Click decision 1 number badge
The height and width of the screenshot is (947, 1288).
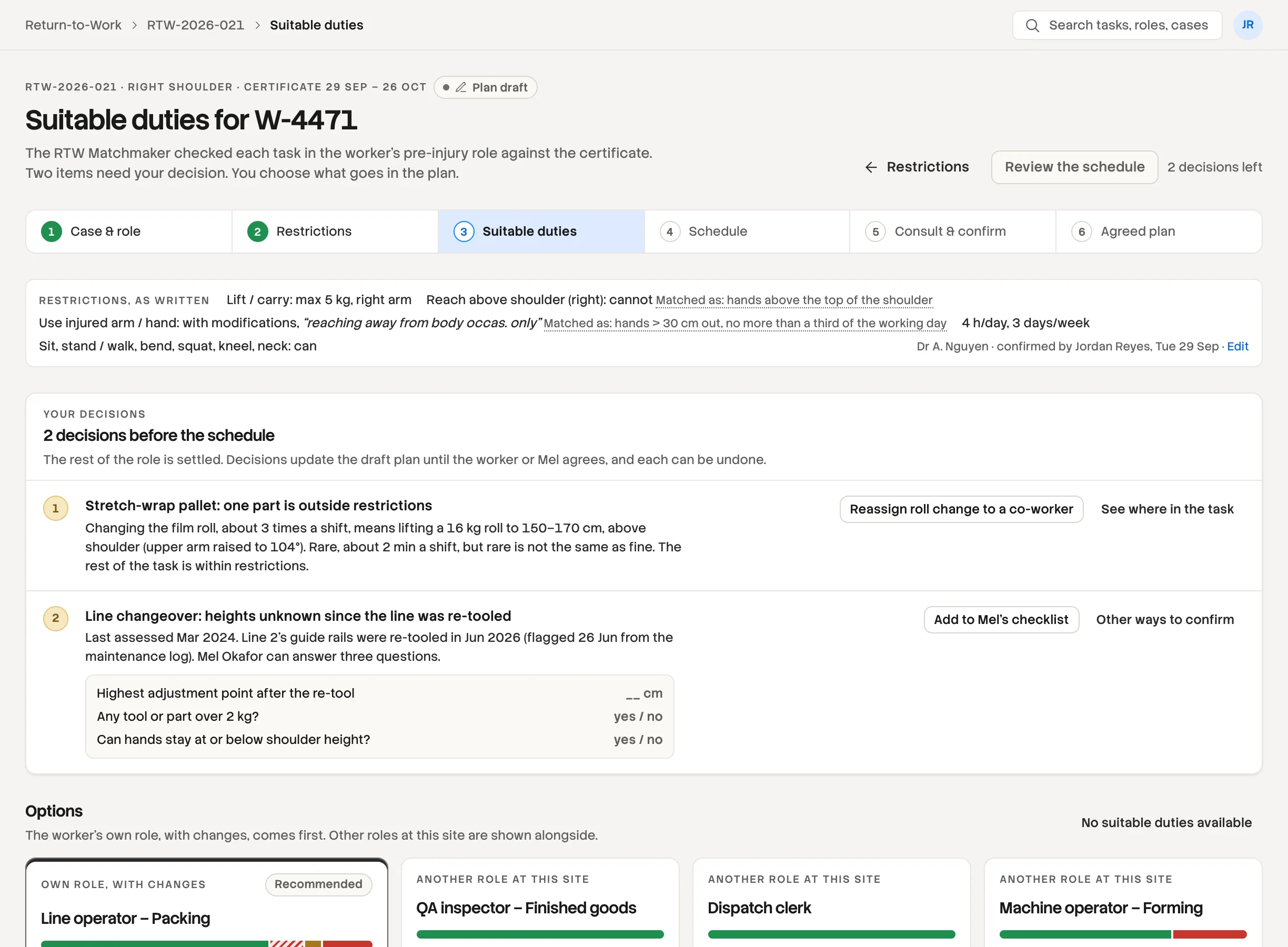pyautogui.click(x=56, y=508)
